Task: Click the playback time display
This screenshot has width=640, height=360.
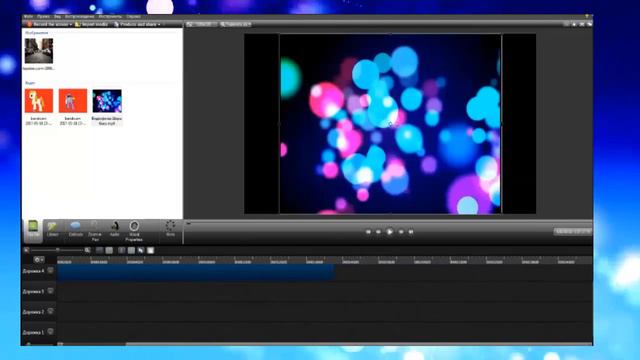Action: [x=573, y=231]
